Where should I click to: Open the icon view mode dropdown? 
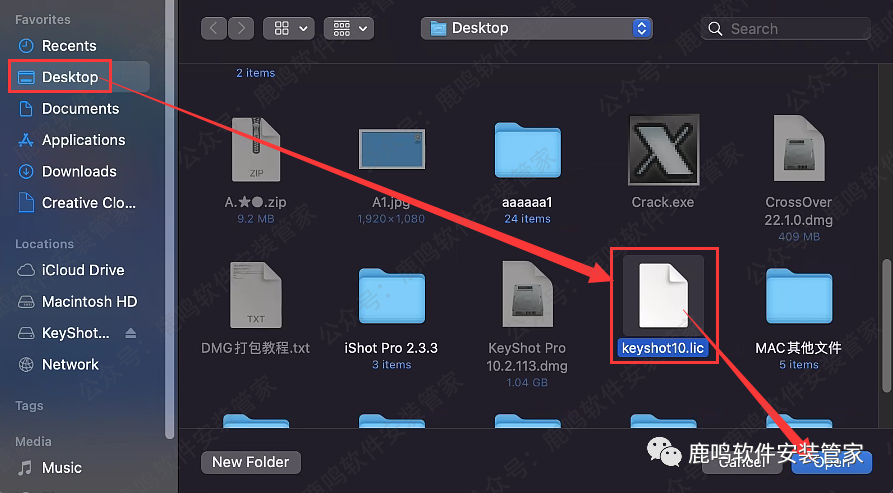[289, 29]
